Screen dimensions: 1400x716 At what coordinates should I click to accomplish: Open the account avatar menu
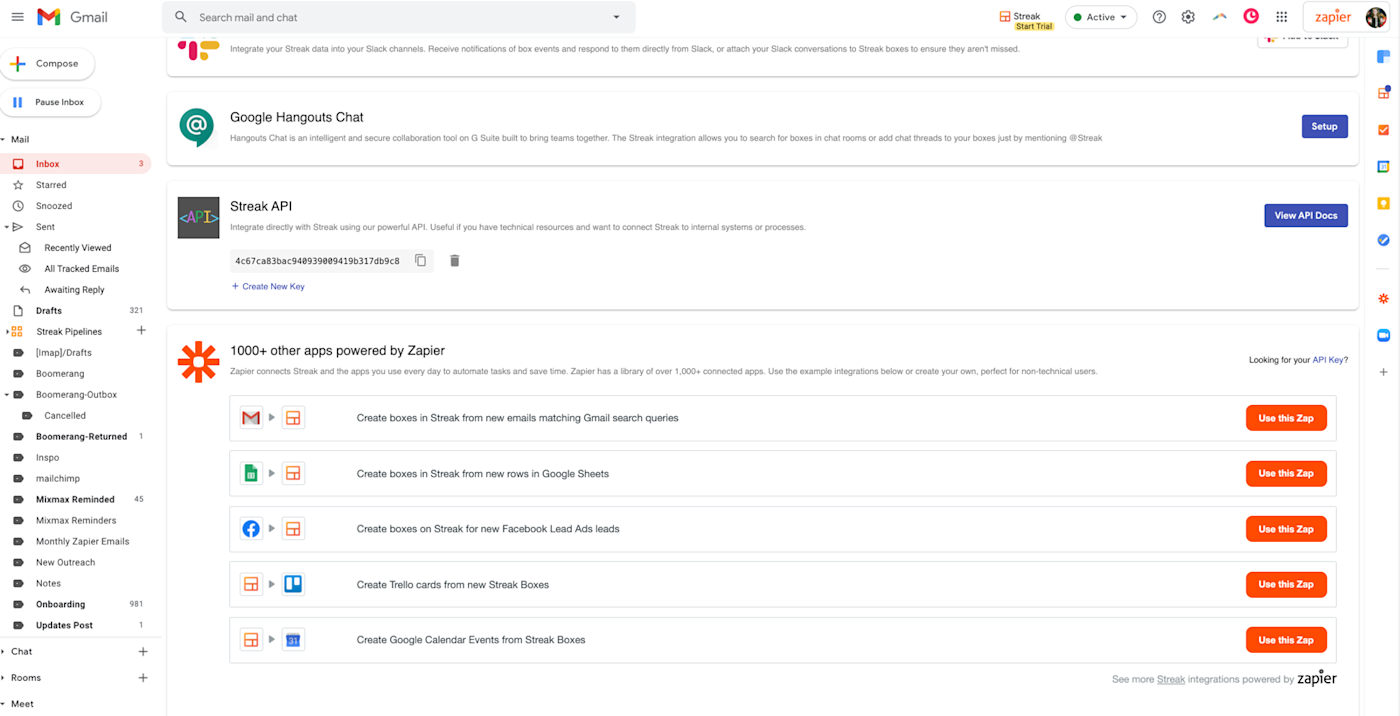(1376, 17)
